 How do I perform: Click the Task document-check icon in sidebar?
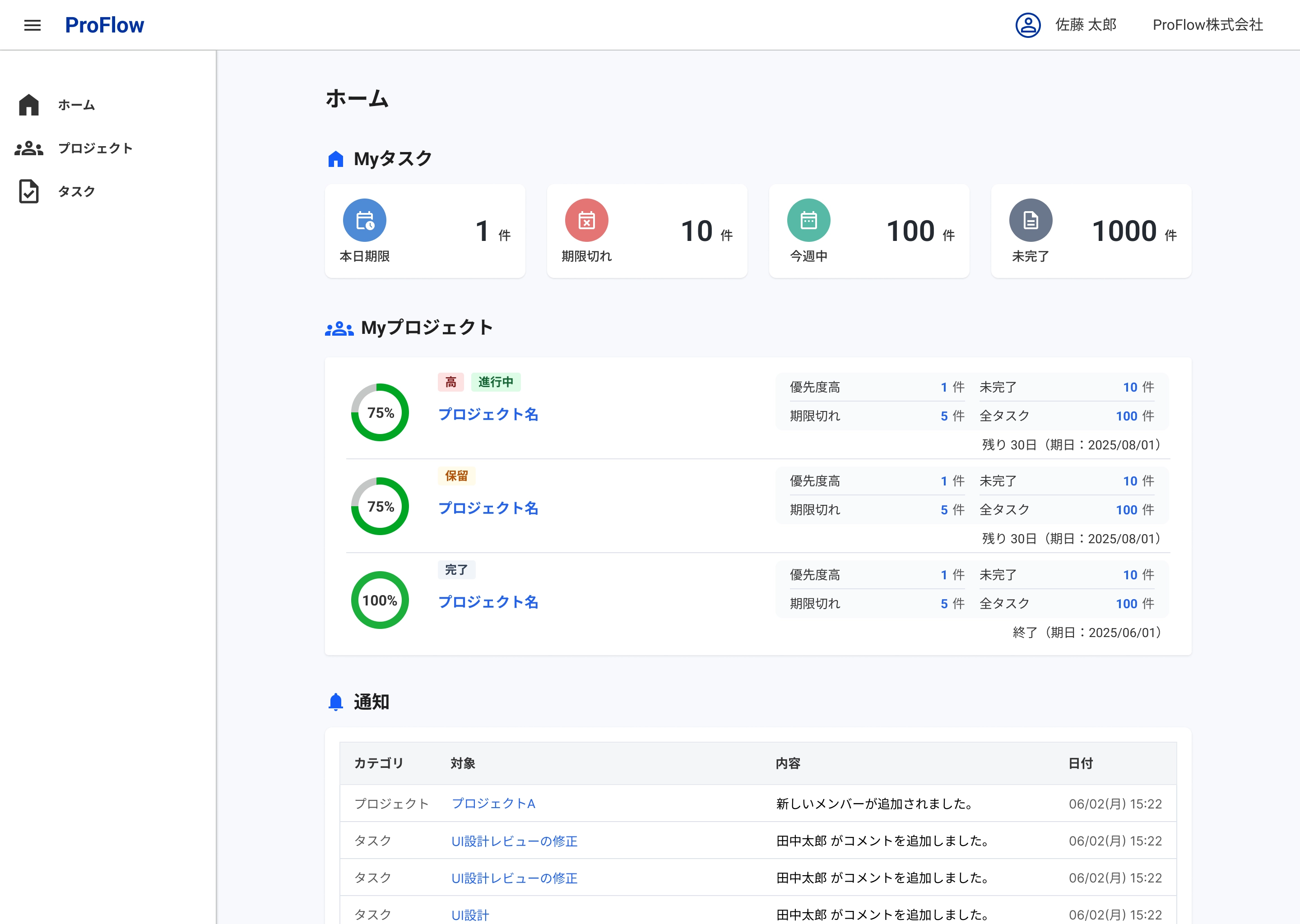pyautogui.click(x=28, y=191)
